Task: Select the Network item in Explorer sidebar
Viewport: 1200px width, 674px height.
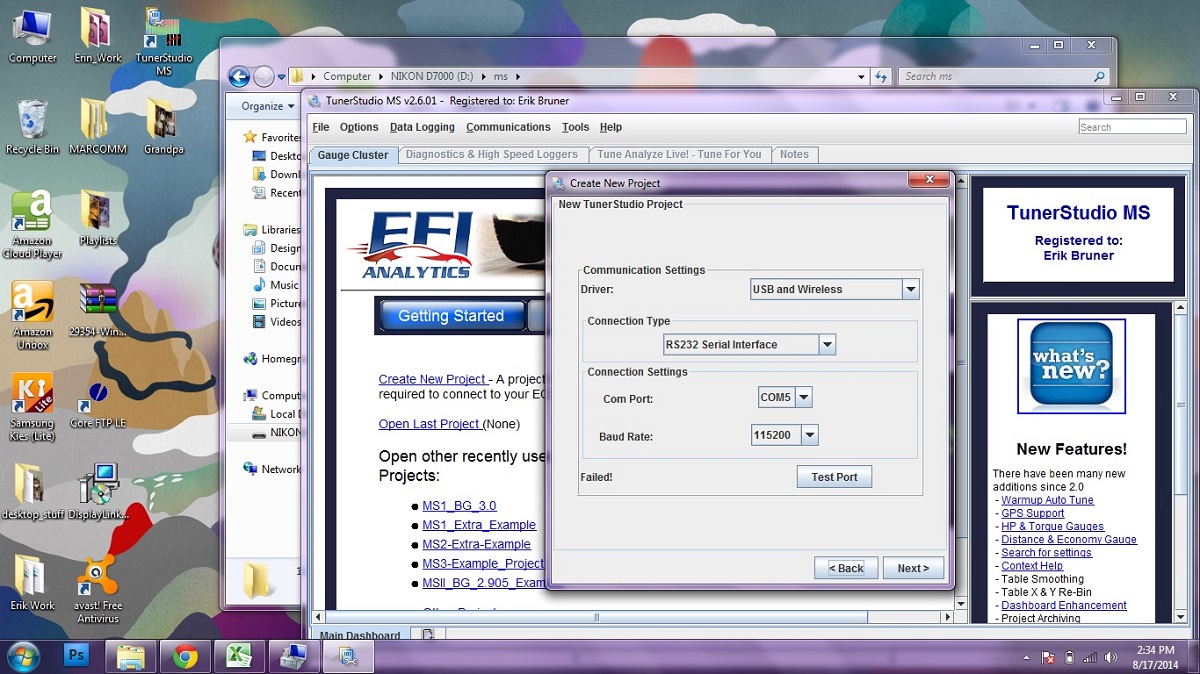Action: (272, 469)
